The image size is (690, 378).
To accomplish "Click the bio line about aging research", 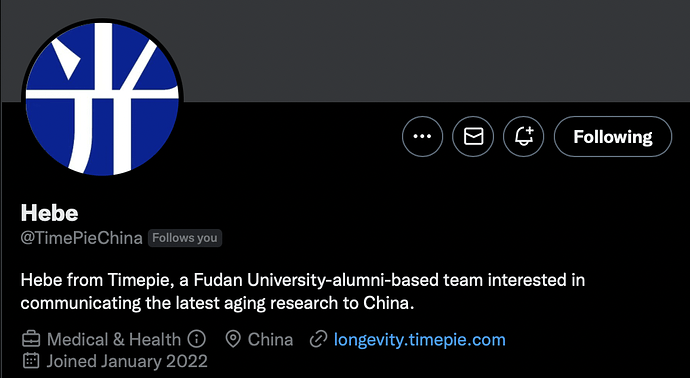I will [x=217, y=304].
